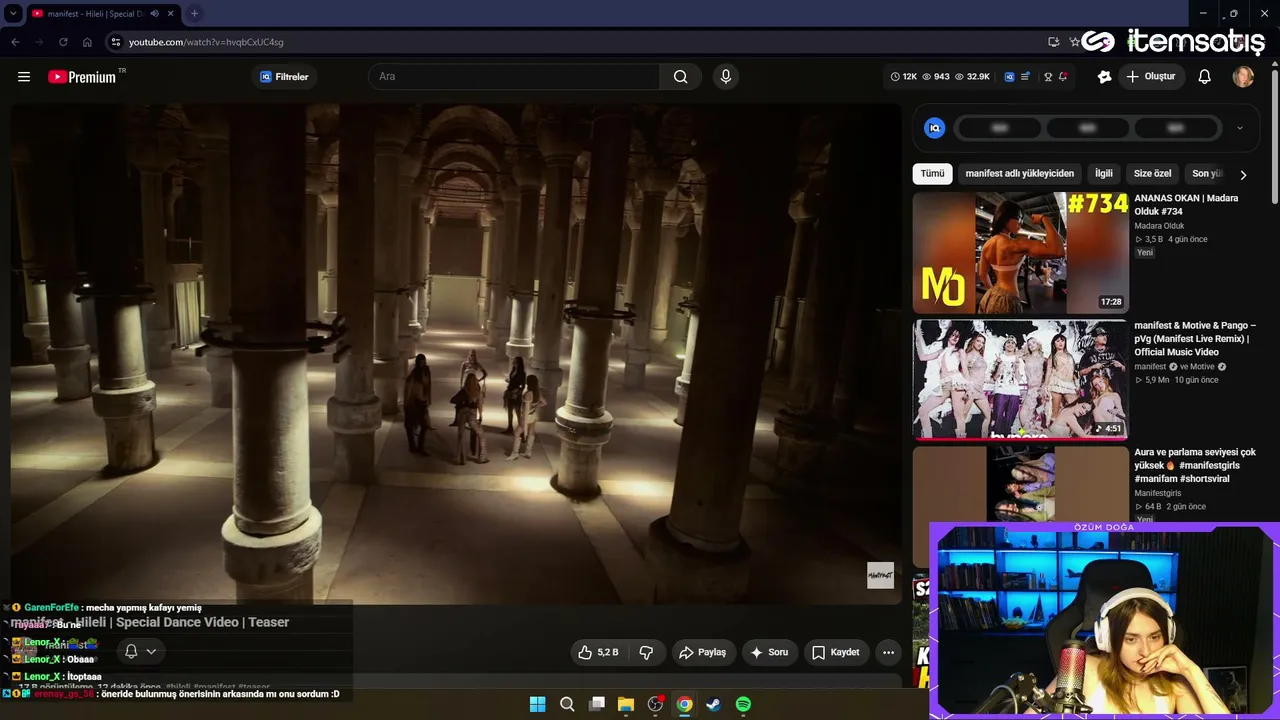This screenshot has width=1280, height=720.
Task: Click the youtube.com address bar URL
Action: tap(206, 42)
